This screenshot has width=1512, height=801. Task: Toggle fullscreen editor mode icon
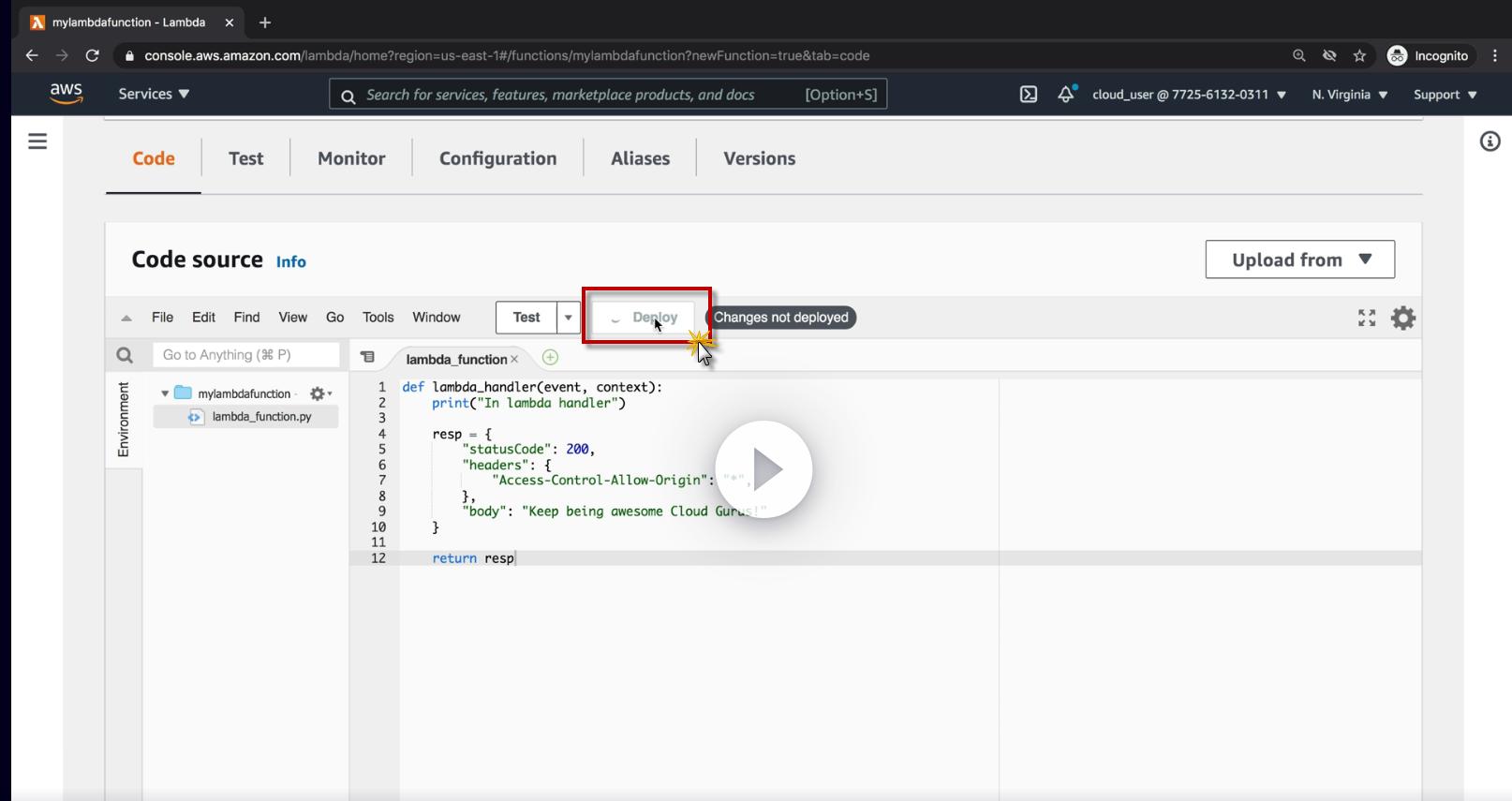1367,319
